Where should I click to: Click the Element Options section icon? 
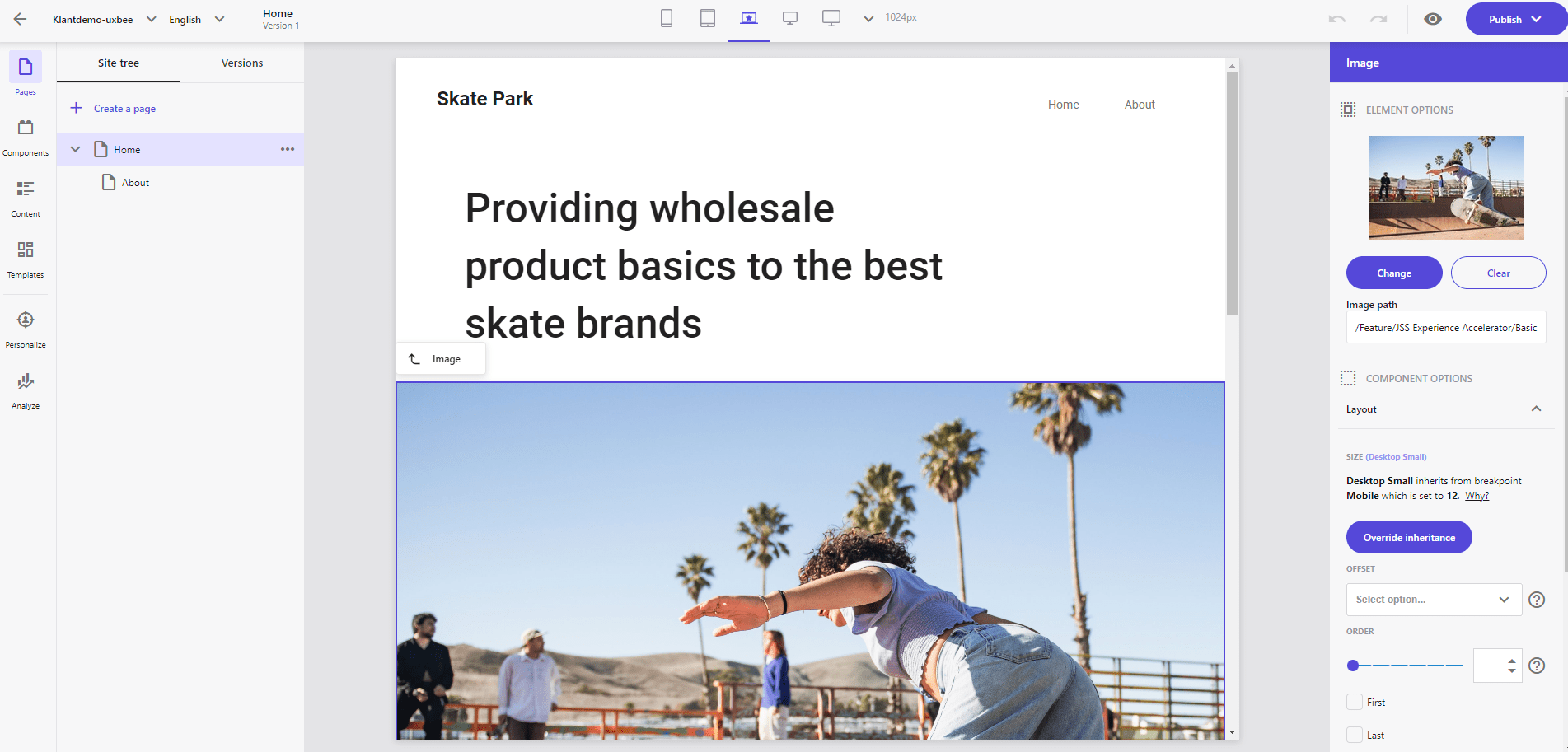[1348, 110]
